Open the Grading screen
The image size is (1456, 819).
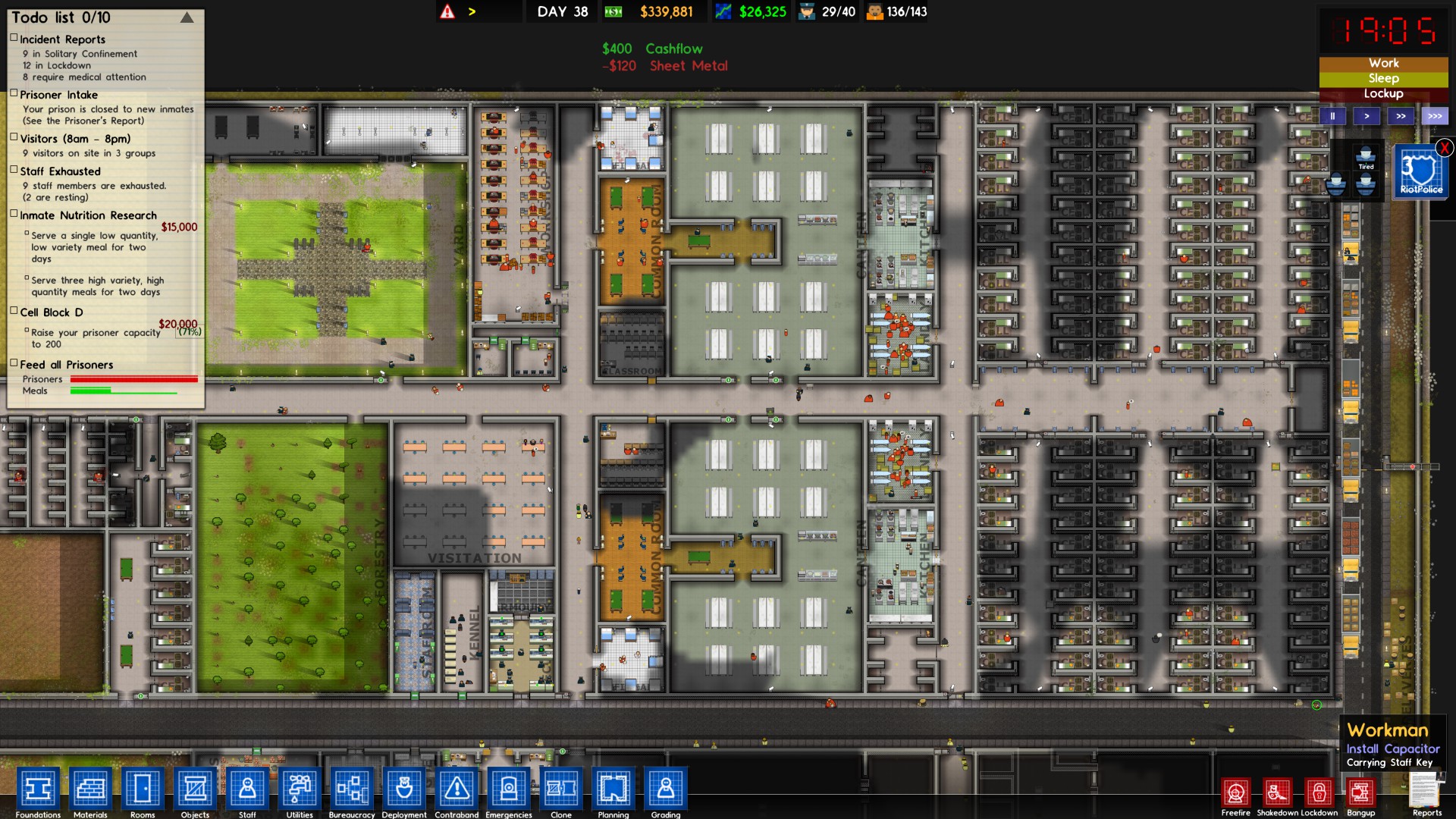(666, 789)
